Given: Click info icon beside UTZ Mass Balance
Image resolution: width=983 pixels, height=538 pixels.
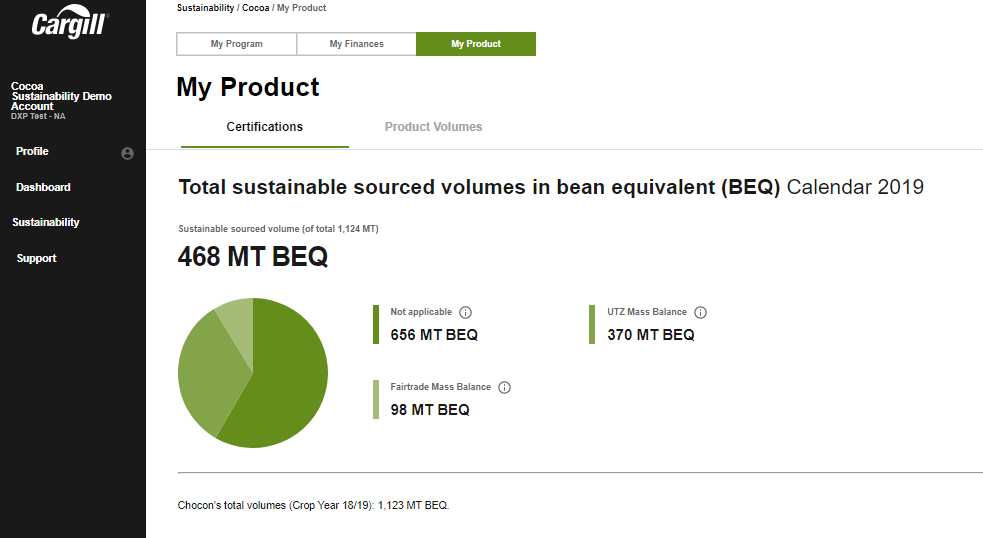Looking at the screenshot, I should click(x=700, y=312).
